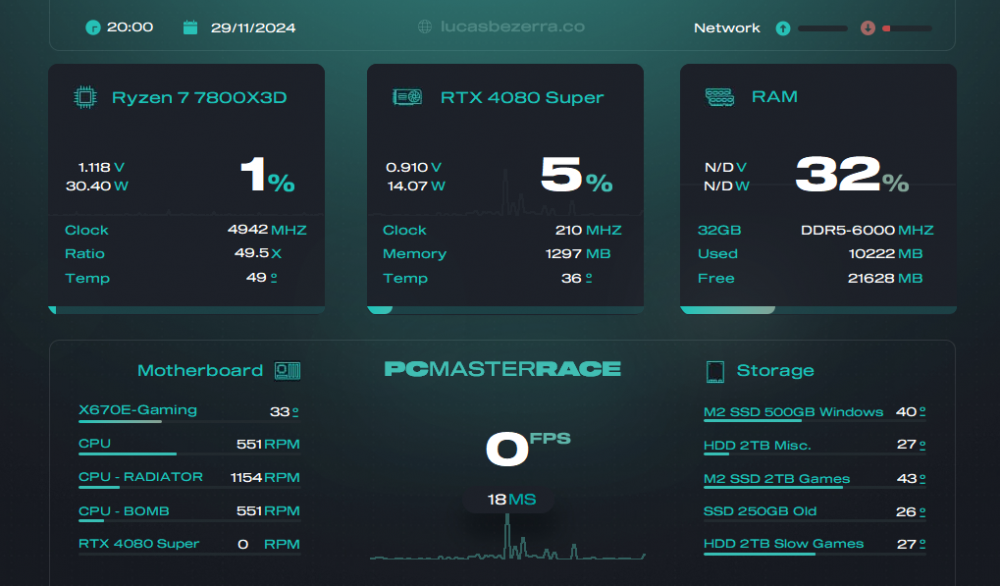The width and height of the screenshot is (1000, 586).
Task: Click the Motherboard icon
Action: [288, 371]
